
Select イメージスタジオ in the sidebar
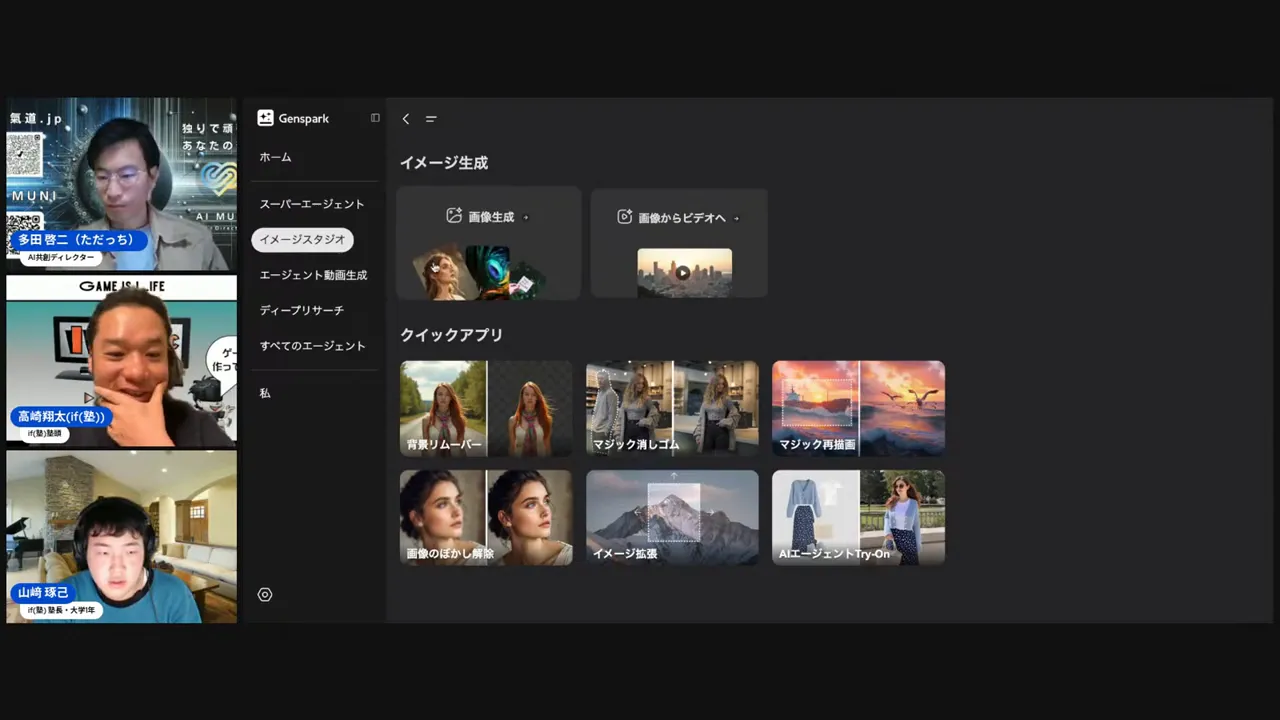click(302, 239)
